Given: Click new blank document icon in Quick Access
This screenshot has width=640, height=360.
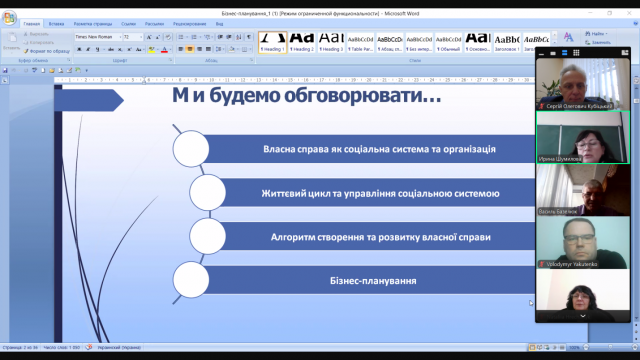Looking at the screenshot, I should 43,70.
